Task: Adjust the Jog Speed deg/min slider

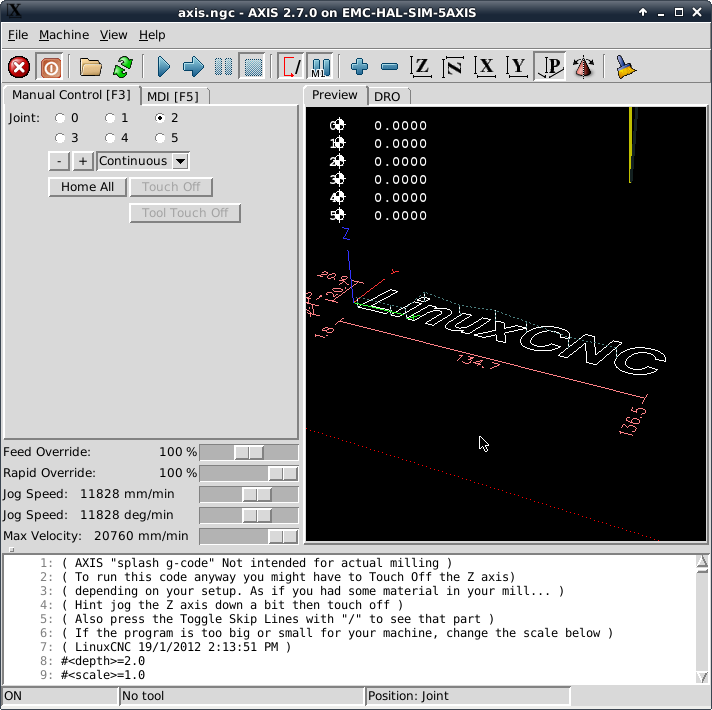Action: point(249,515)
